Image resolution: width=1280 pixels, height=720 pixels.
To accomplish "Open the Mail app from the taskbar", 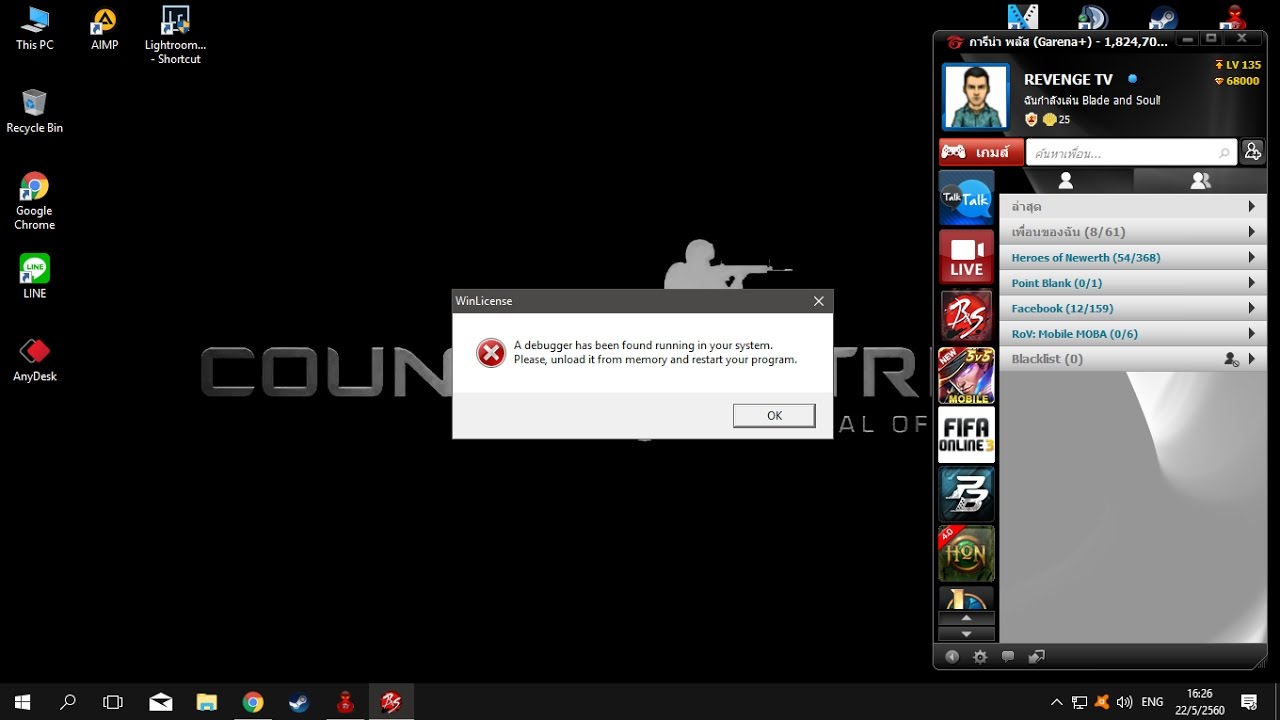I will click(x=161, y=702).
